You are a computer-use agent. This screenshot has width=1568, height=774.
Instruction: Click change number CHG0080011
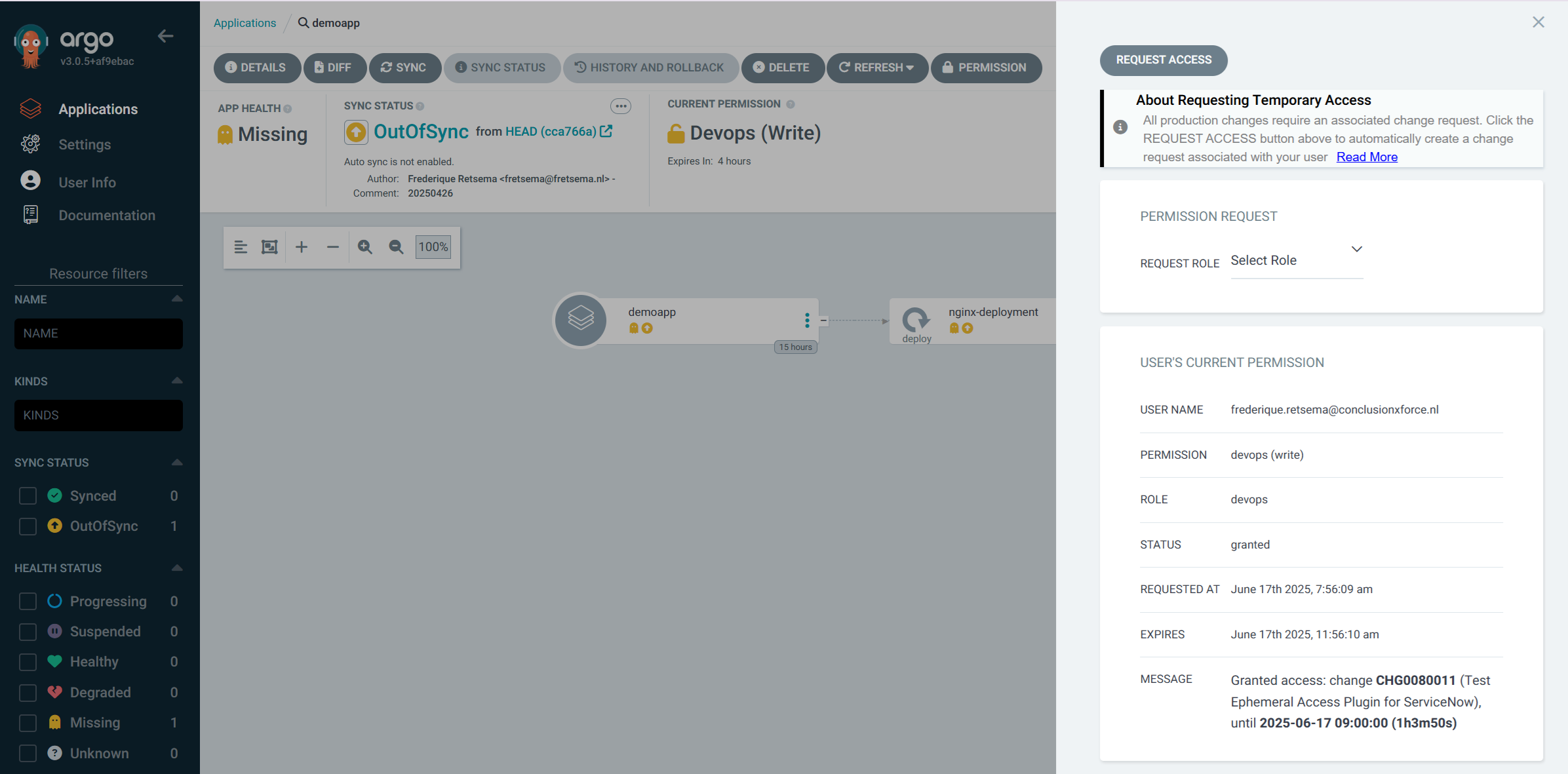(x=1415, y=680)
